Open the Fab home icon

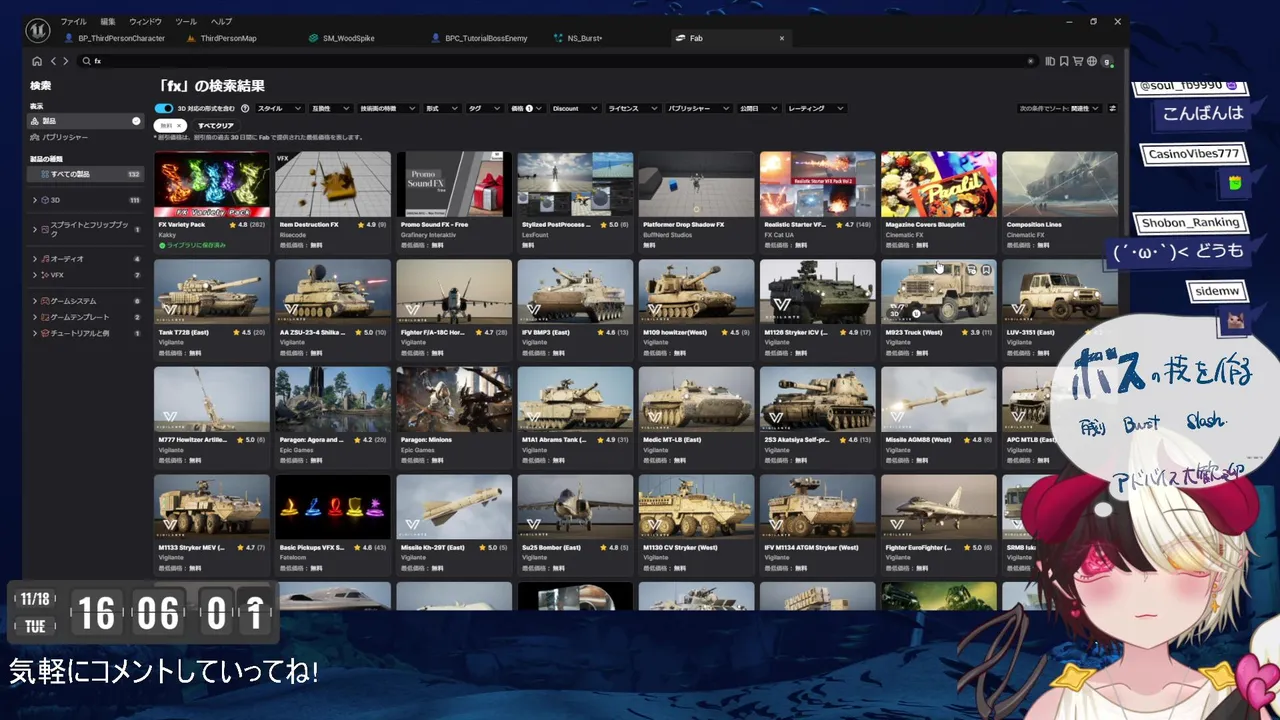click(37, 61)
